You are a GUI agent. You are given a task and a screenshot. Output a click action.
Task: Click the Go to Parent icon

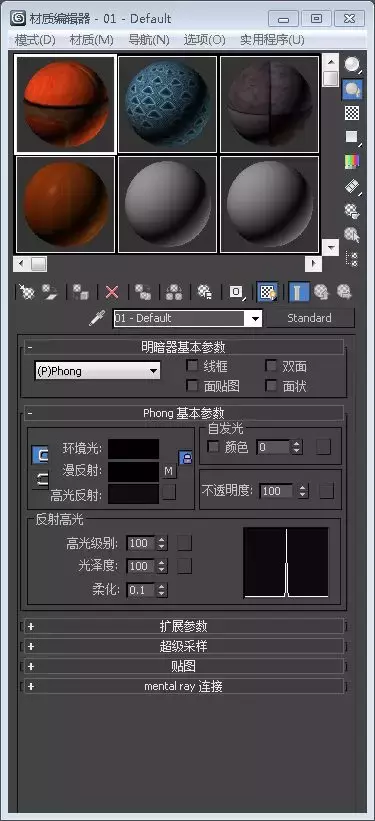click(x=322, y=292)
